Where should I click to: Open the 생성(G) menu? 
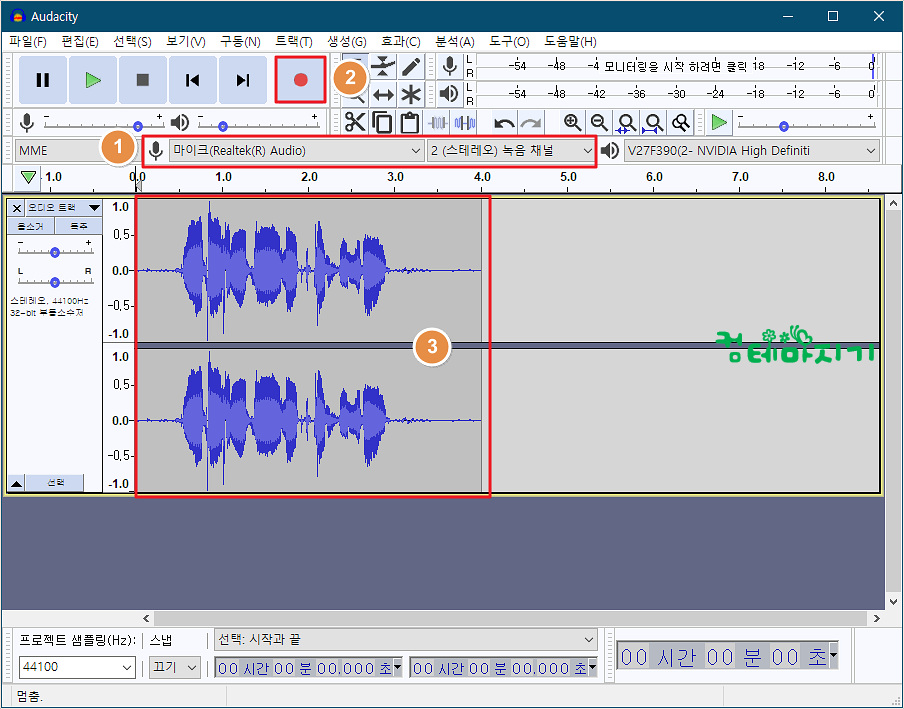(x=346, y=42)
